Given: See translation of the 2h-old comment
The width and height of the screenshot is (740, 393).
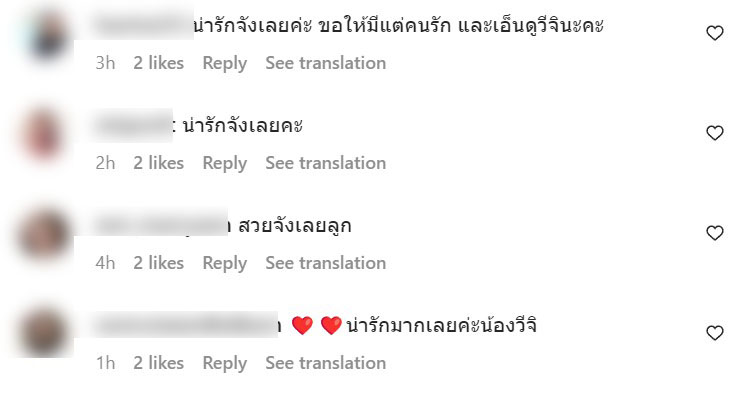Looking at the screenshot, I should [326, 163].
